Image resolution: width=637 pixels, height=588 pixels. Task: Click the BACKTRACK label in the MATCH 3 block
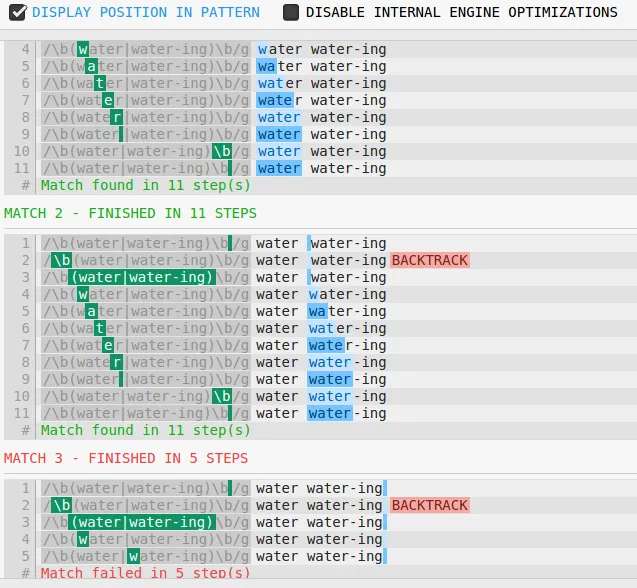tap(430, 505)
